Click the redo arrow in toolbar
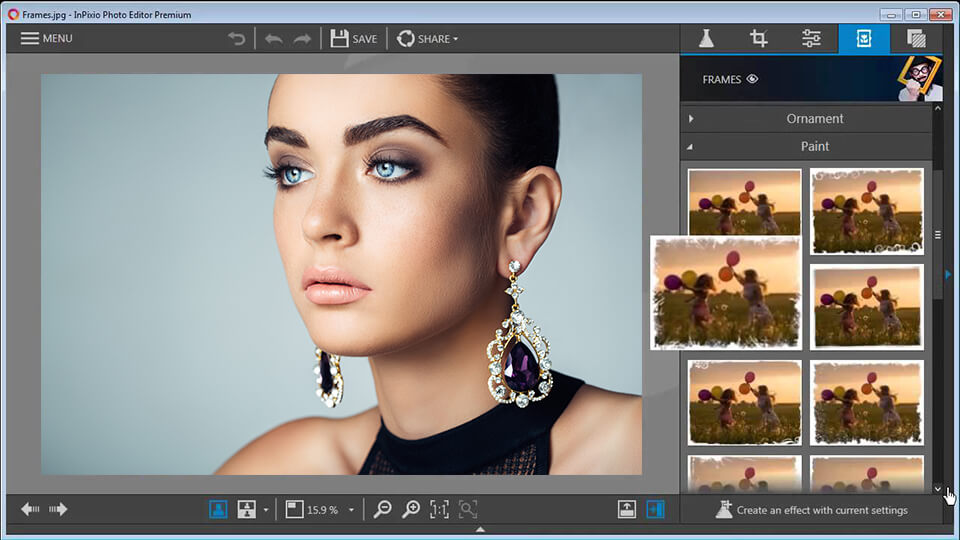This screenshot has height=540, width=960. (x=302, y=39)
